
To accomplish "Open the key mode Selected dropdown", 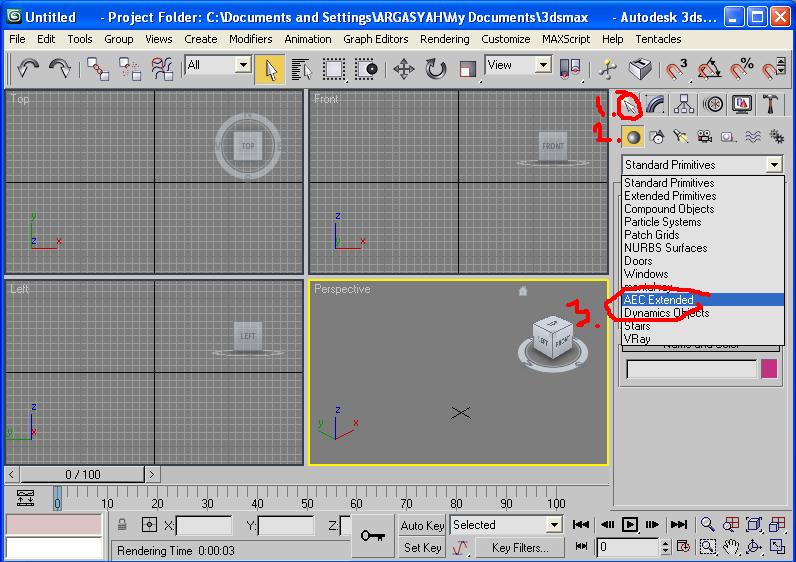I will tap(554, 524).
